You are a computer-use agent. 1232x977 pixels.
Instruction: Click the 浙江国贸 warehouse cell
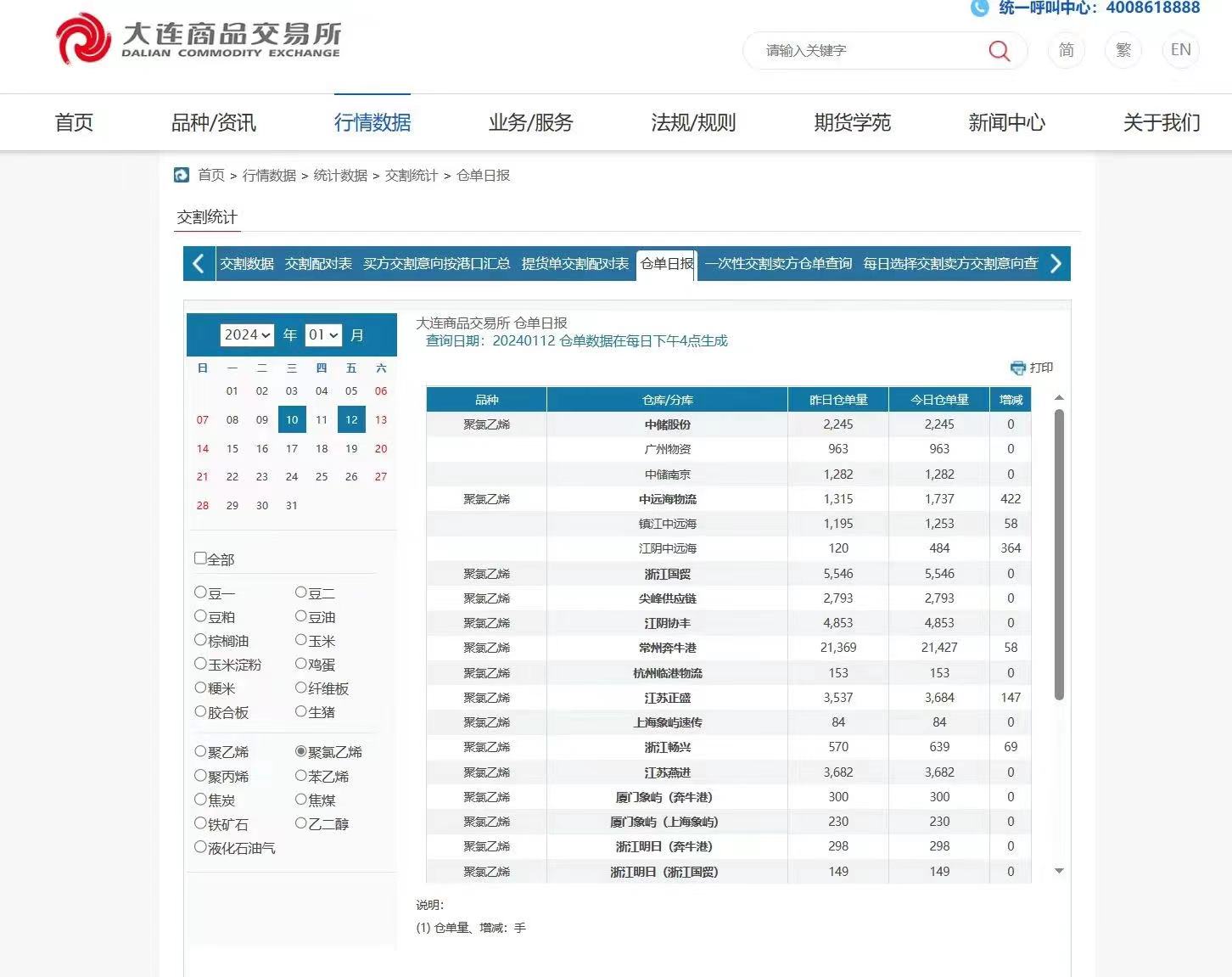tap(668, 574)
